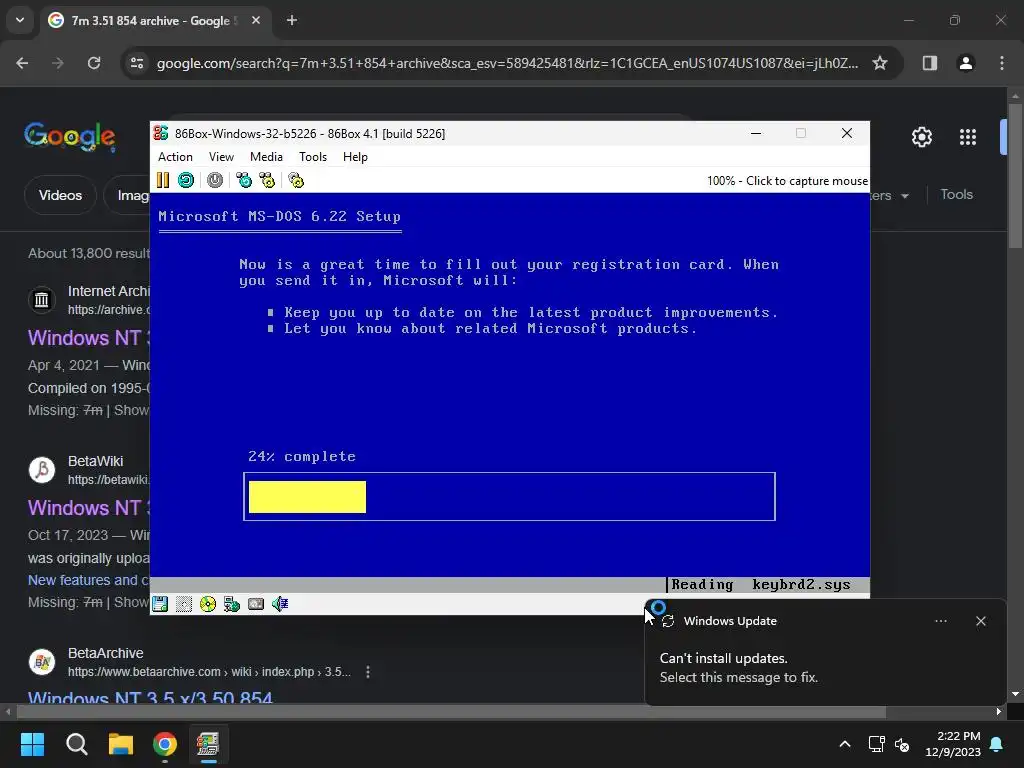1024x768 pixels.
Task: Click the first floppy drive status icon
Action: (160, 604)
